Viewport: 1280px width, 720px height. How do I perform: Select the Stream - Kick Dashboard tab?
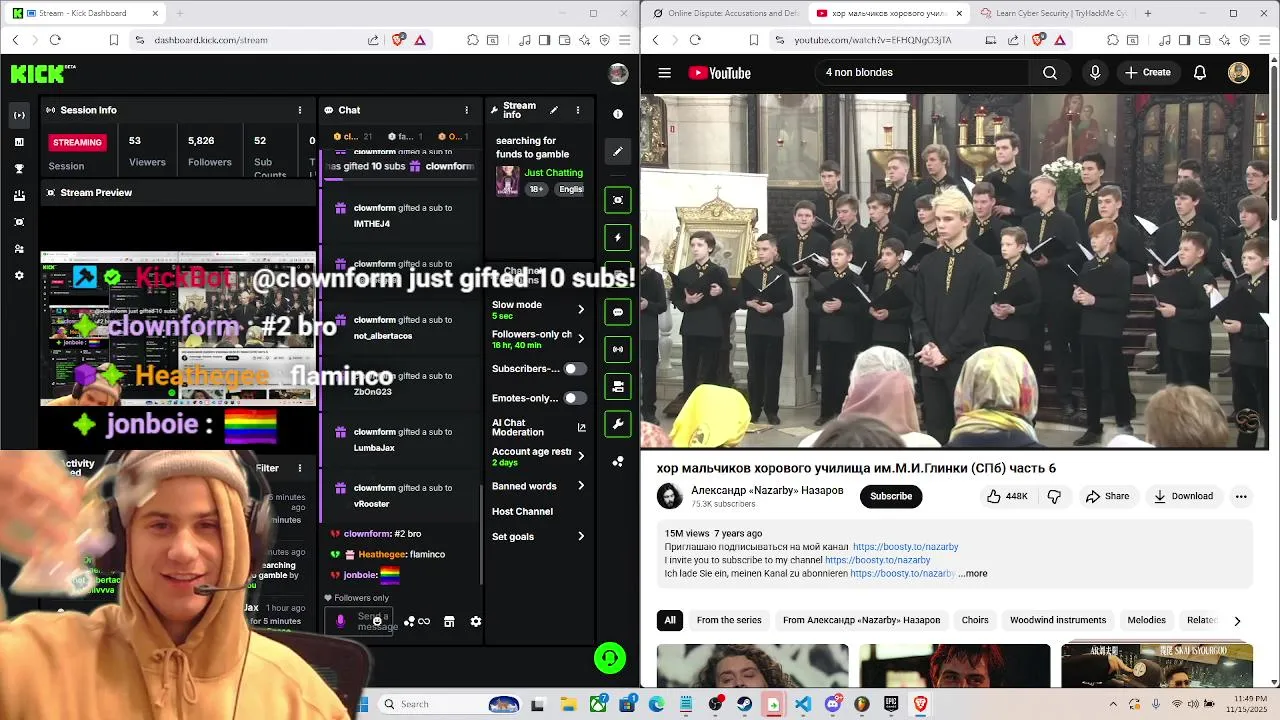pos(85,13)
